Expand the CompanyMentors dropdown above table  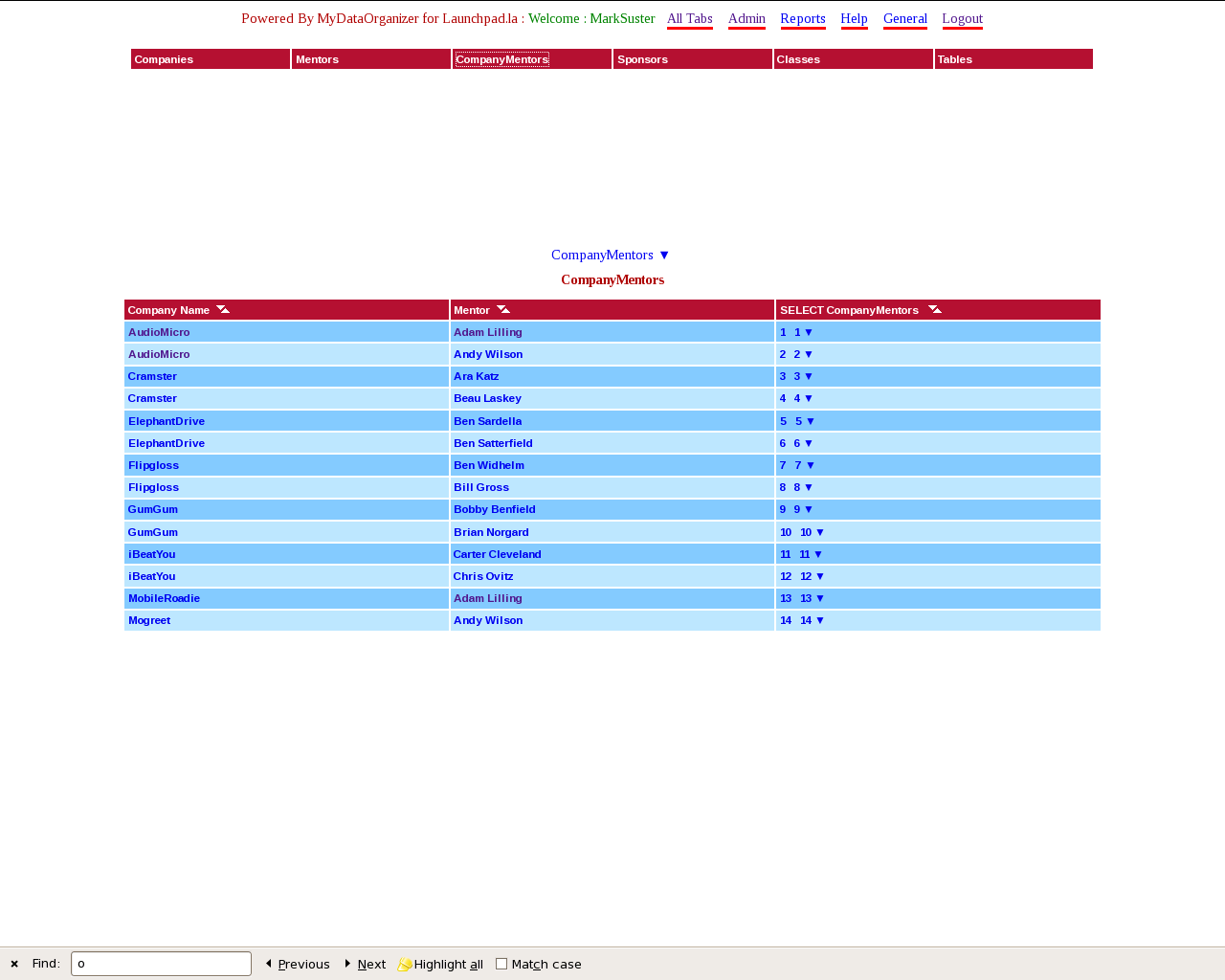click(x=664, y=255)
